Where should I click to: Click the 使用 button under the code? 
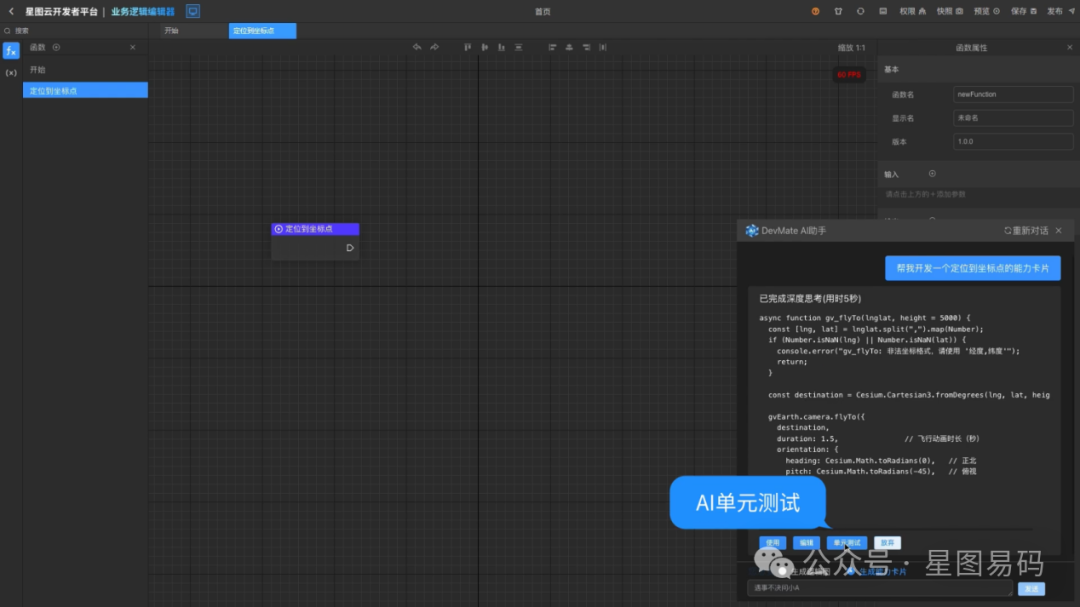[772, 543]
